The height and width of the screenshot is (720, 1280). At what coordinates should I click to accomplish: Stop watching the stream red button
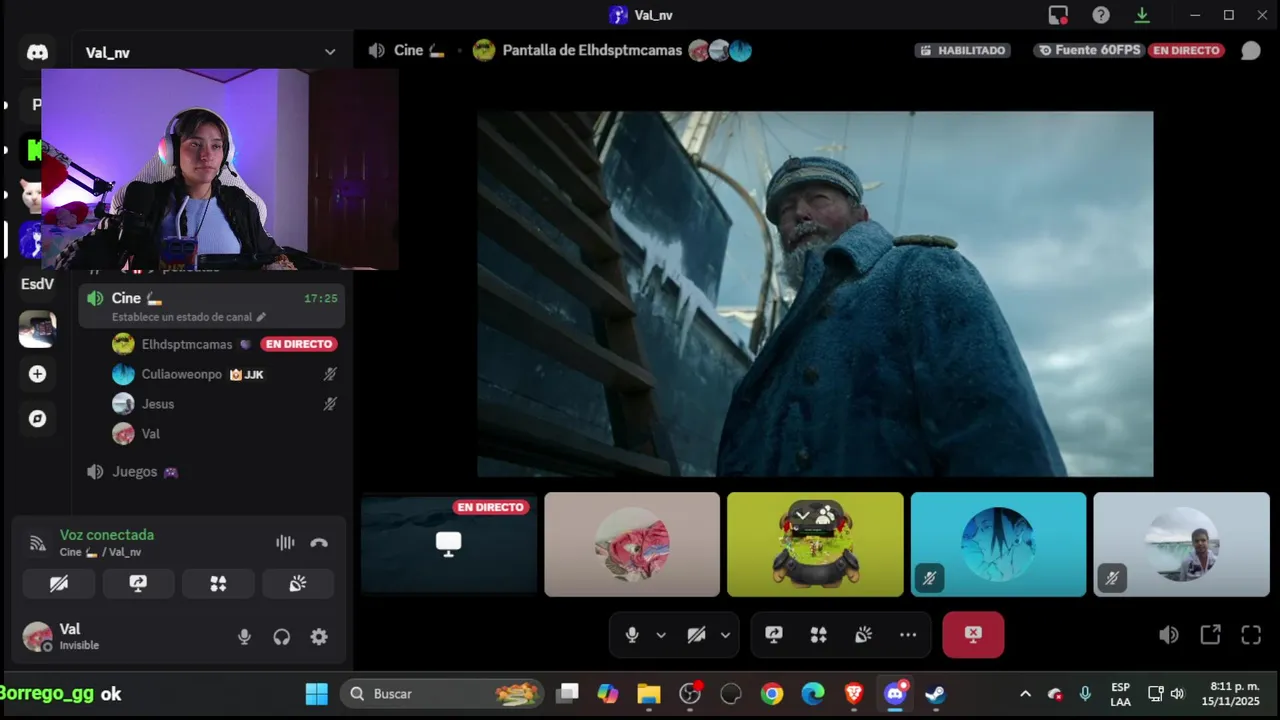pyautogui.click(x=973, y=635)
